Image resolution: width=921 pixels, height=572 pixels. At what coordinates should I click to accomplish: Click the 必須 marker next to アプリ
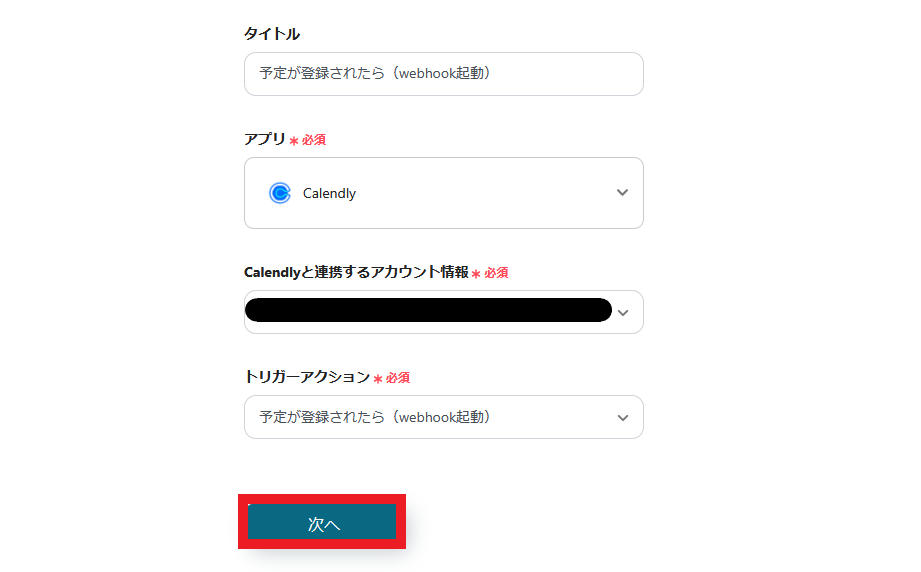pyautogui.click(x=314, y=140)
